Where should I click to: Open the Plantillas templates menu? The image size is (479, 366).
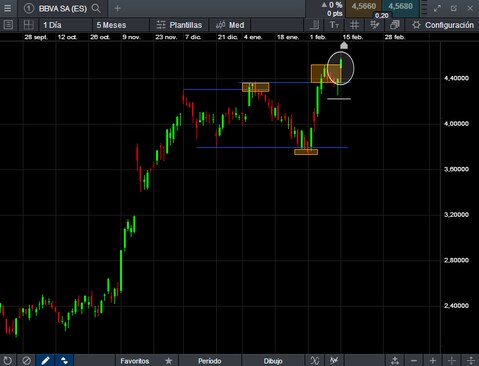coord(179,25)
